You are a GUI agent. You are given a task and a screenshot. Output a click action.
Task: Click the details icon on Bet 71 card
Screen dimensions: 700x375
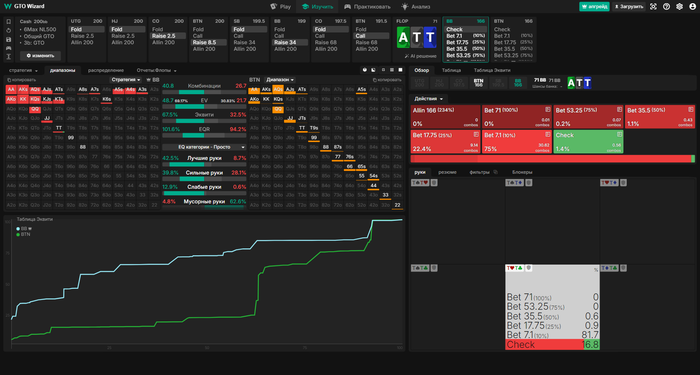point(548,109)
